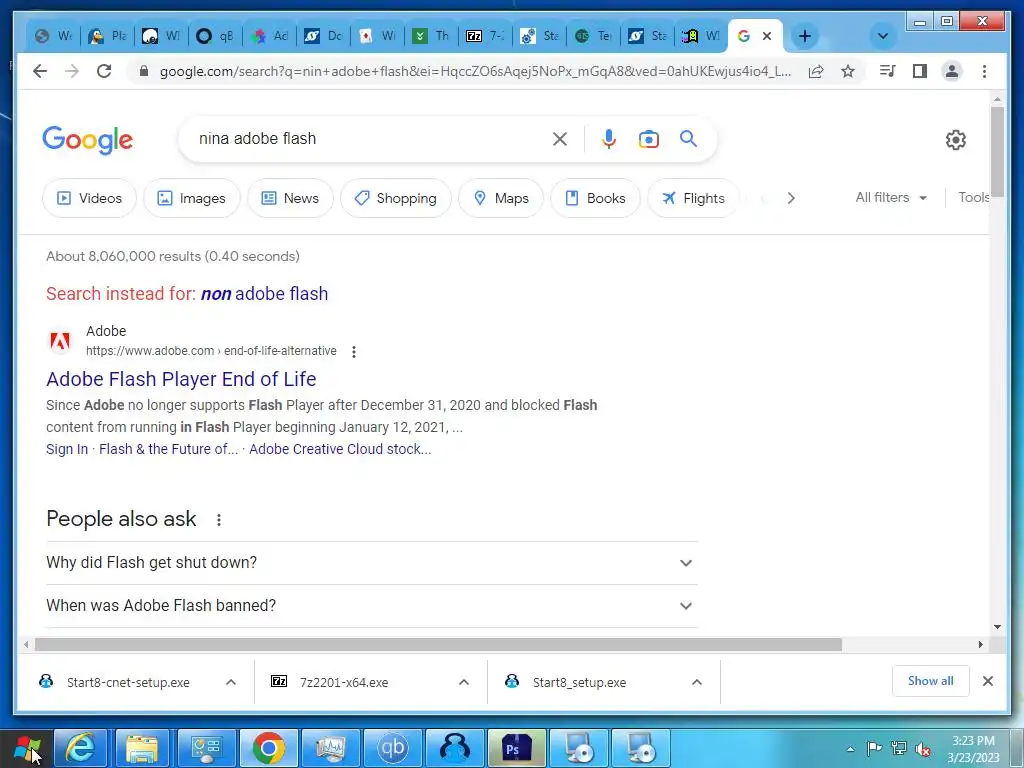Close the active Google tab
The height and width of the screenshot is (768, 1024).
(x=767, y=36)
